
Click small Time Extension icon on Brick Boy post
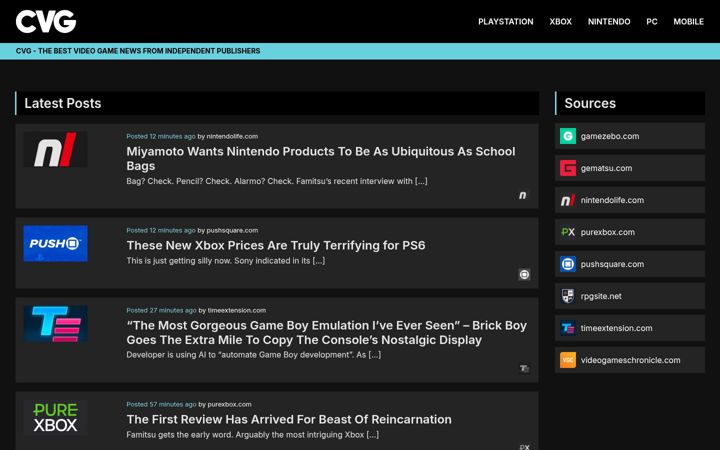pos(524,369)
